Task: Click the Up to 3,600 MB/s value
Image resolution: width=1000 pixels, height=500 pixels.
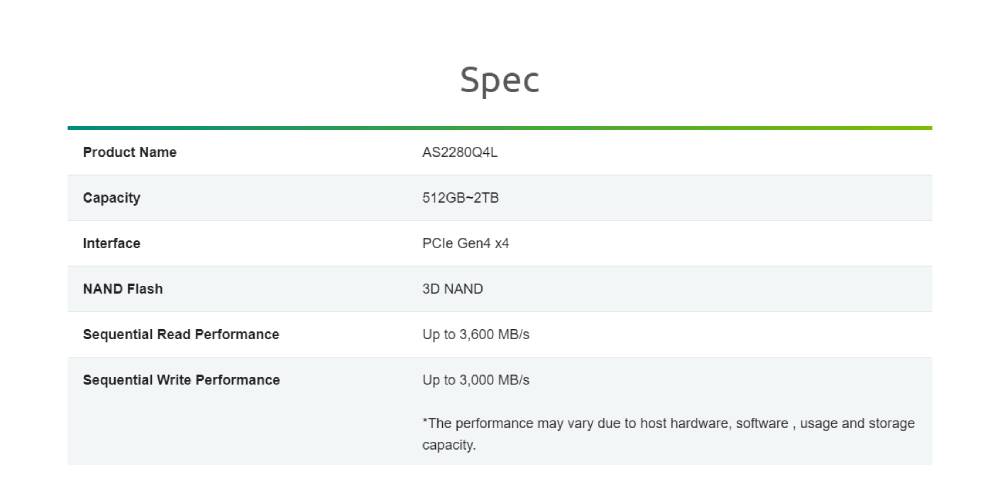Action: pos(476,334)
